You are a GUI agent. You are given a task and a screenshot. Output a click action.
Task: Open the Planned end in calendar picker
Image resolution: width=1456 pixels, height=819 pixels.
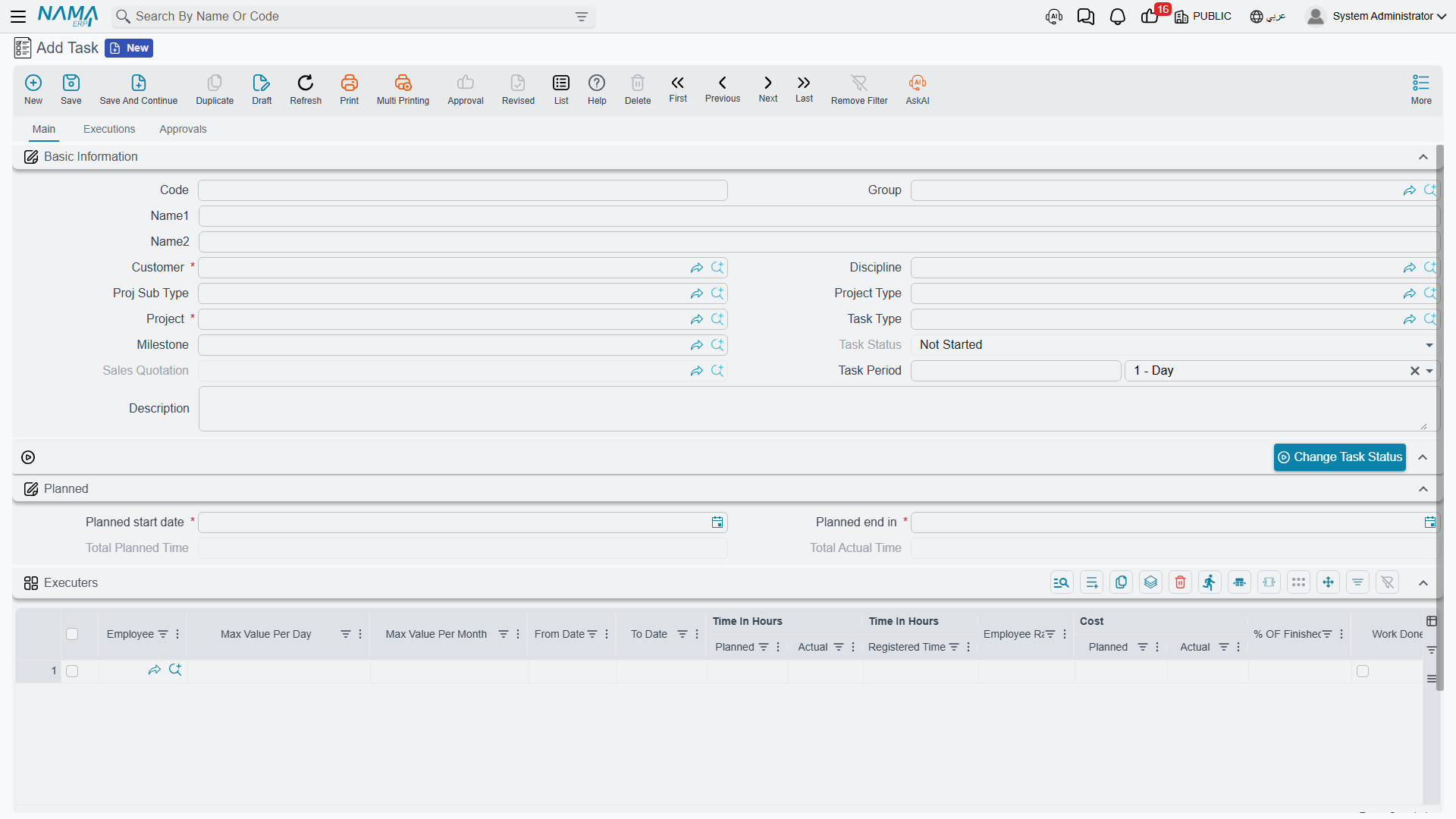tap(1430, 522)
